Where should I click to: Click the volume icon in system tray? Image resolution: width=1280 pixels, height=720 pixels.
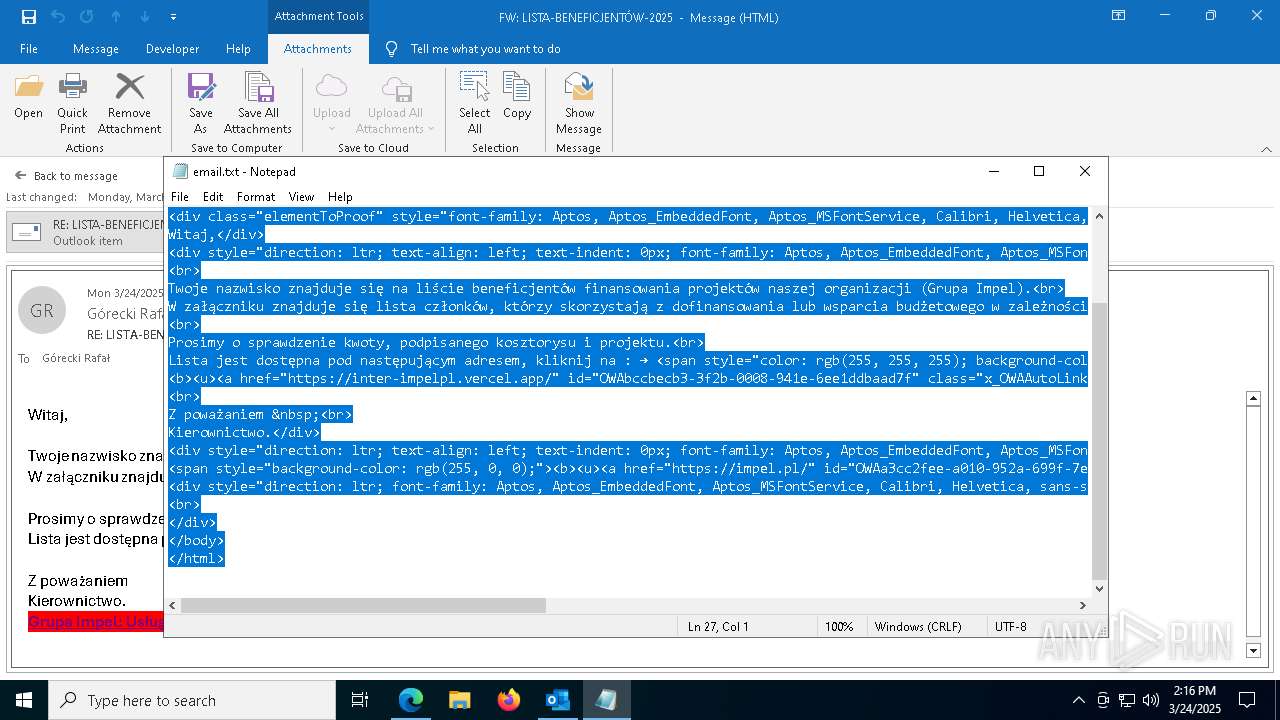pyautogui.click(x=1151, y=700)
